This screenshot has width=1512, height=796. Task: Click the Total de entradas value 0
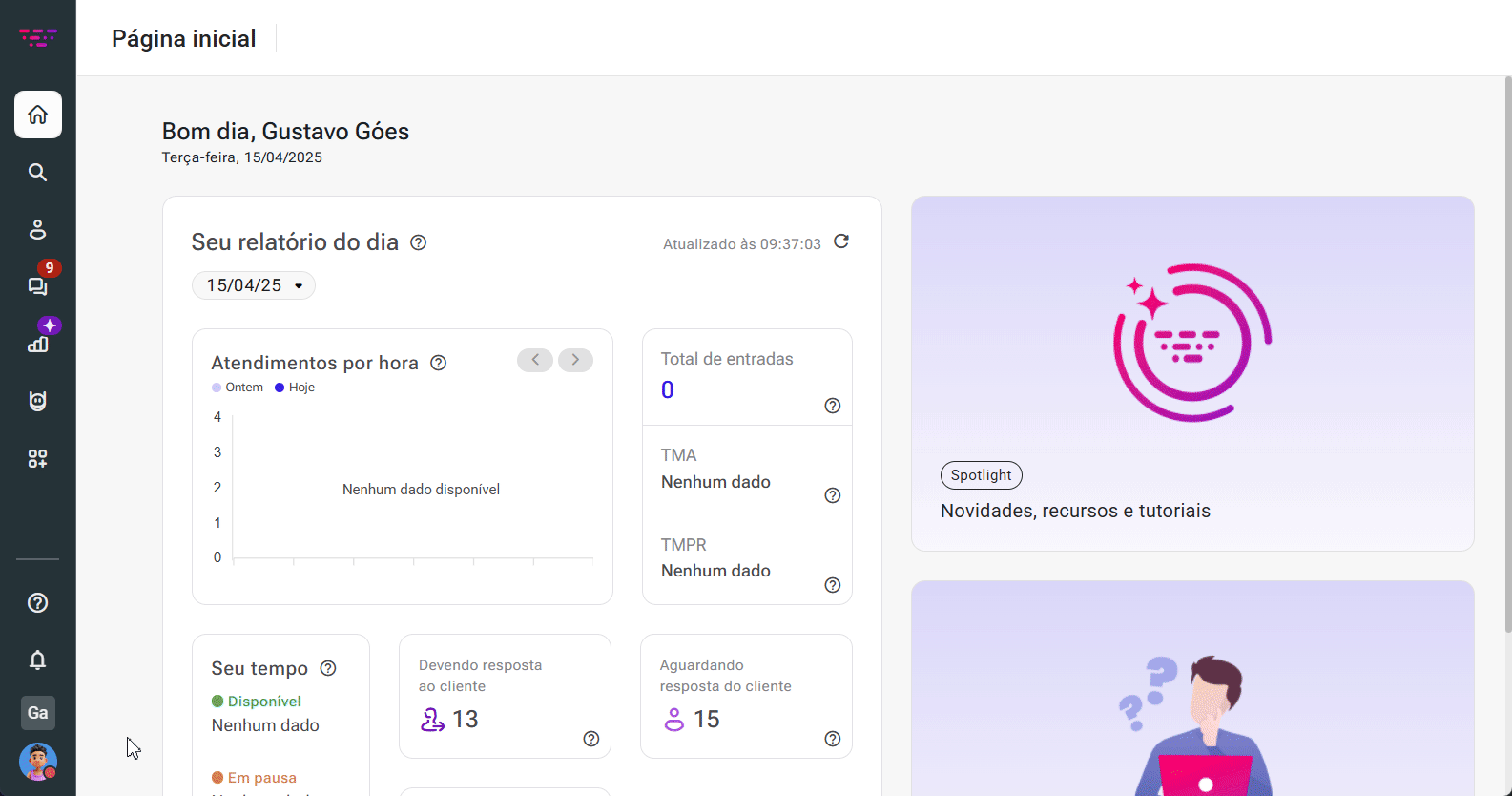(x=668, y=389)
